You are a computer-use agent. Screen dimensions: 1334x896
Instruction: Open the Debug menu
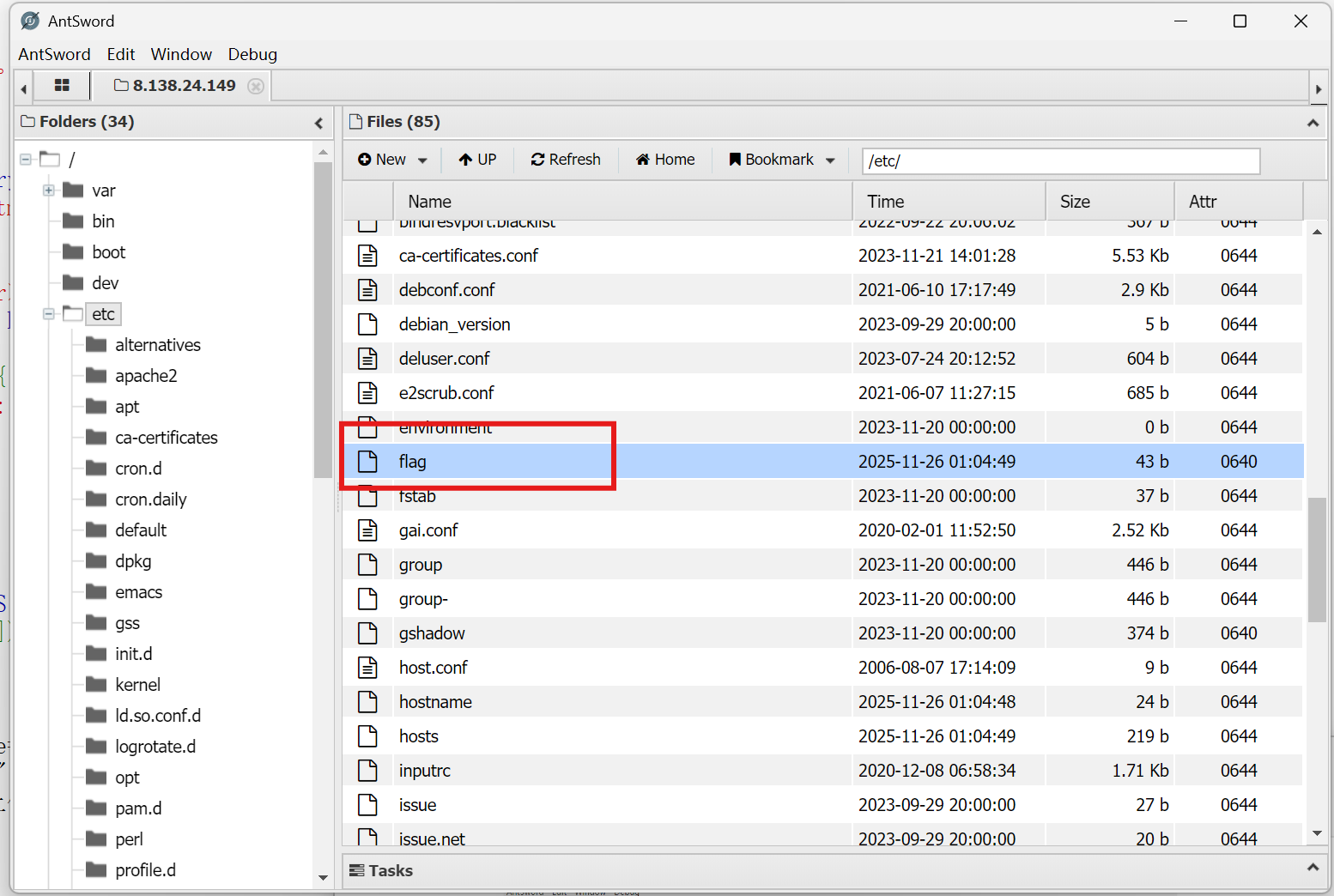point(252,54)
